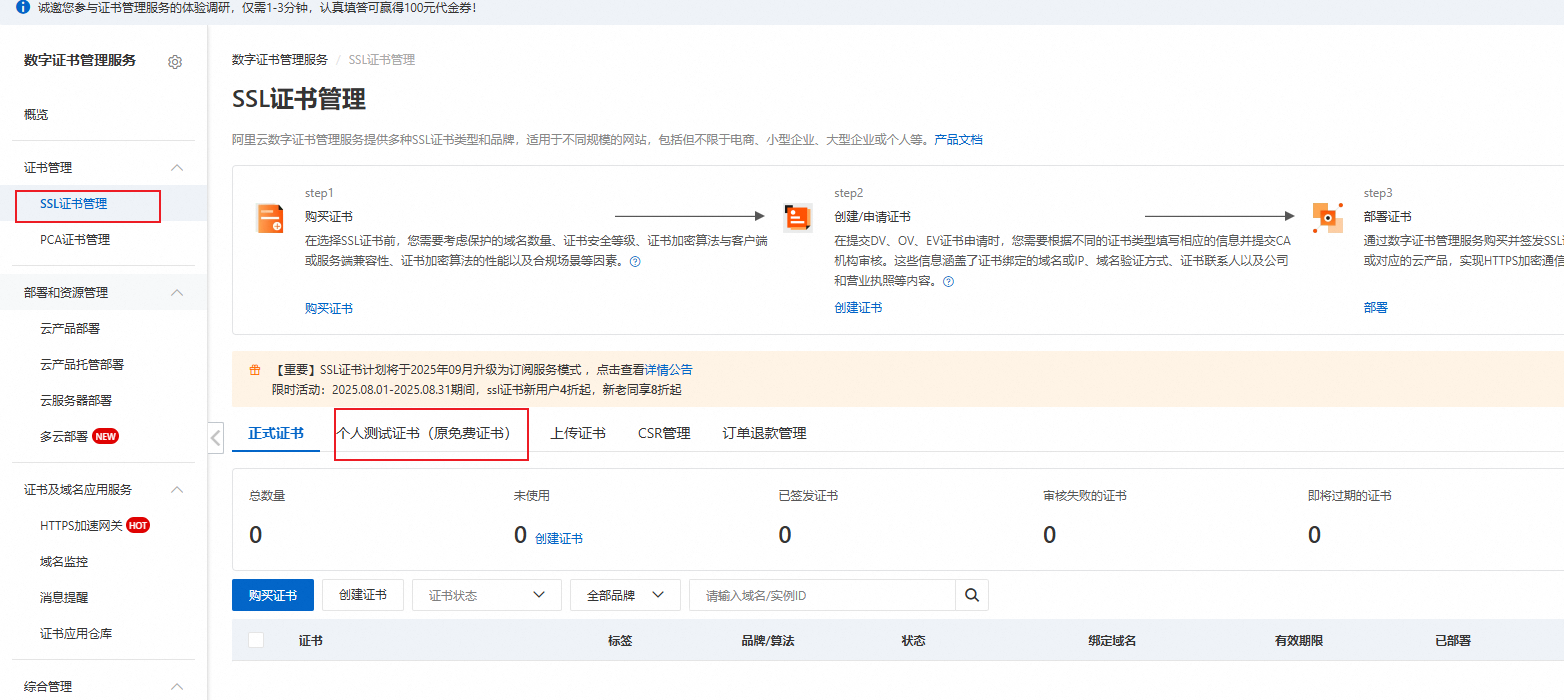
Task: Click the step2 创建/申请证书 icon
Action: coord(798,218)
